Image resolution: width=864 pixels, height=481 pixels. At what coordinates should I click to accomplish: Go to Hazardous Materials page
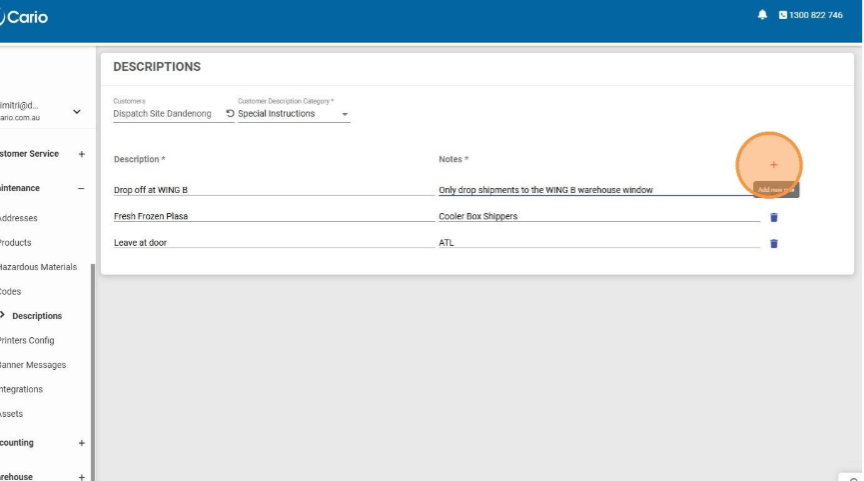click(x=38, y=267)
